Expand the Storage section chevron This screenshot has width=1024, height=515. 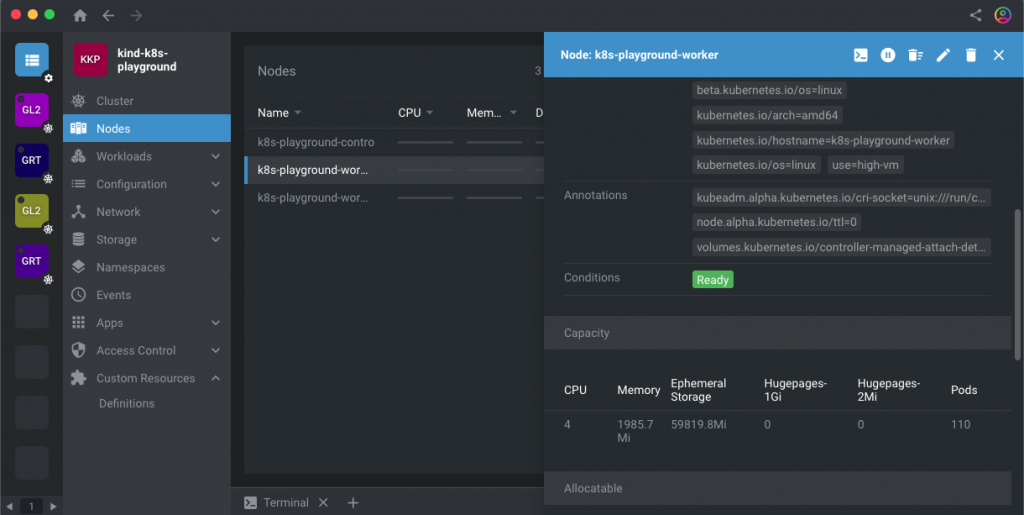[x=215, y=240]
